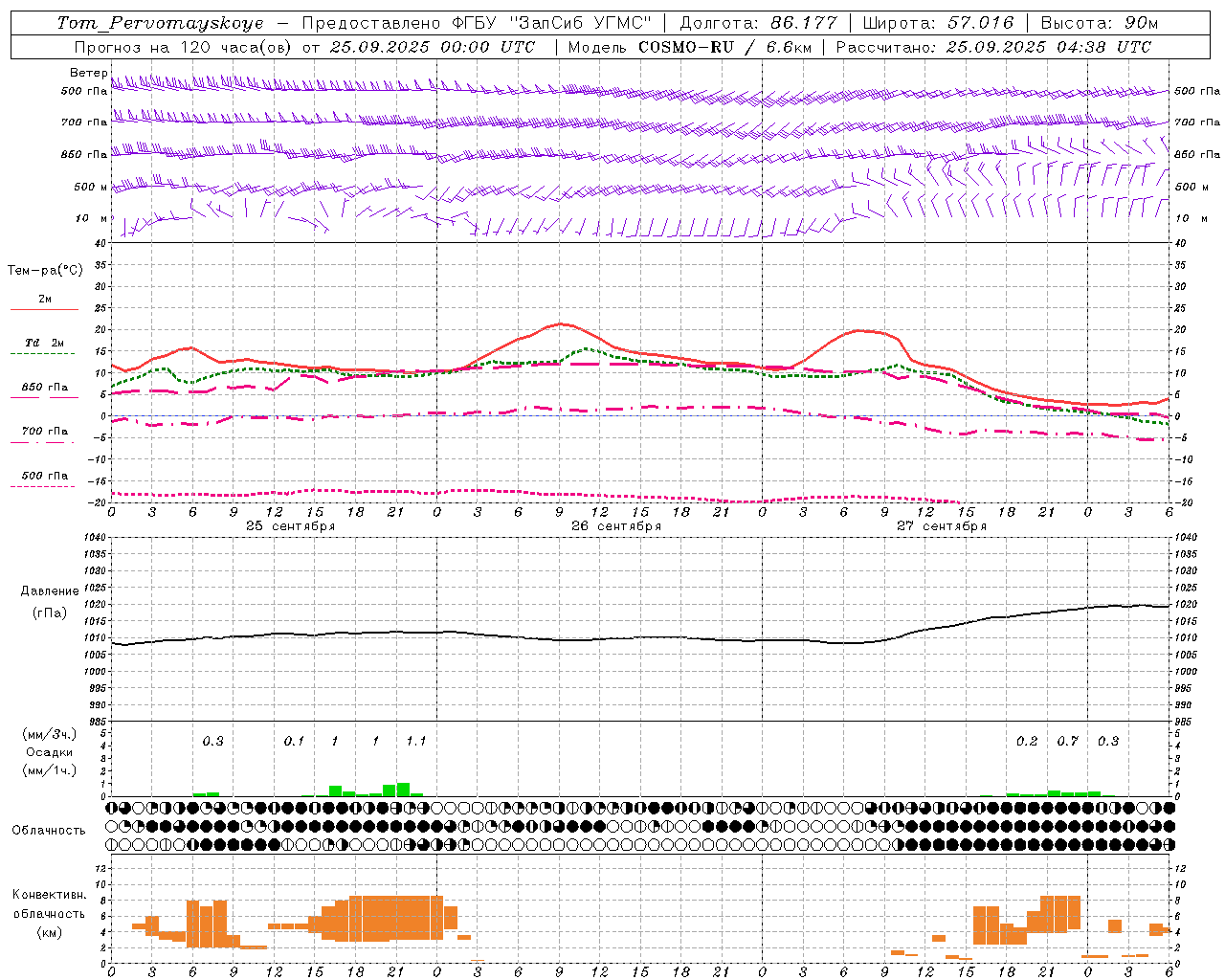Click the provider text ЗапСиб УГМС
The height and width of the screenshot is (980, 1225).
pyautogui.click(x=580, y=23)
